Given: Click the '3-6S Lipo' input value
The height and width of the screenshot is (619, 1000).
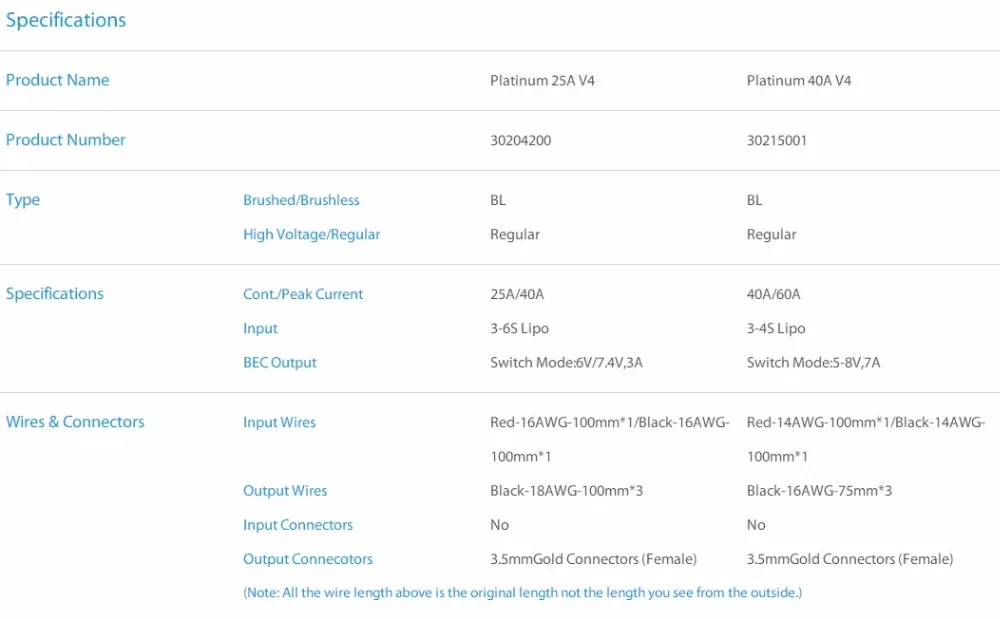Looking at the screenshot, I should [x=519, y=329].
